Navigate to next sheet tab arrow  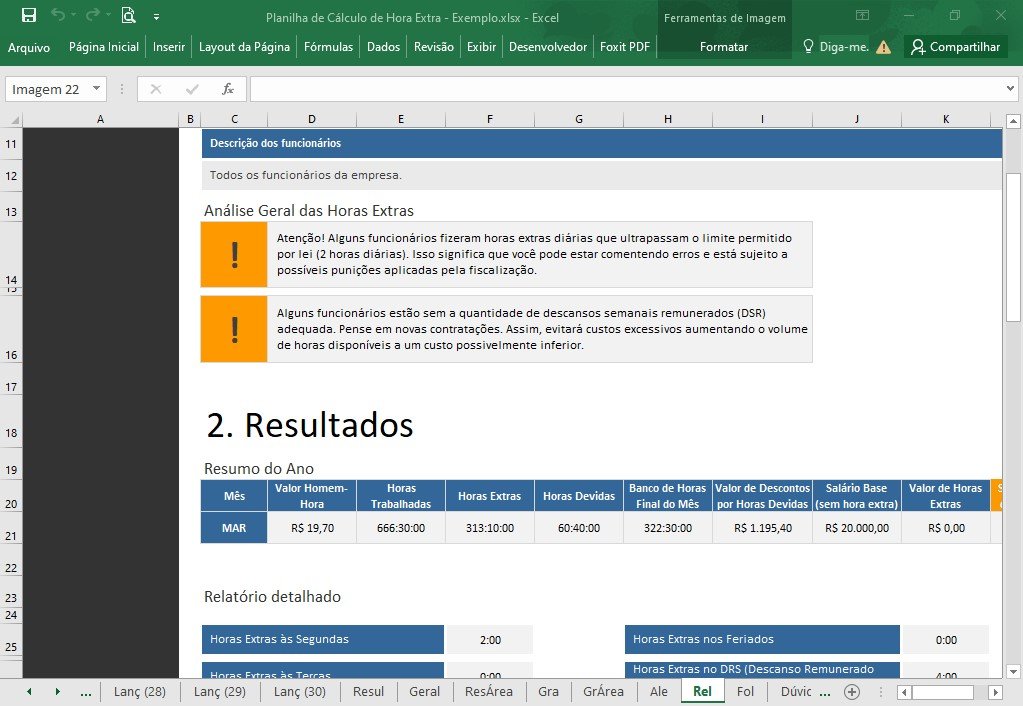(57, 692)
